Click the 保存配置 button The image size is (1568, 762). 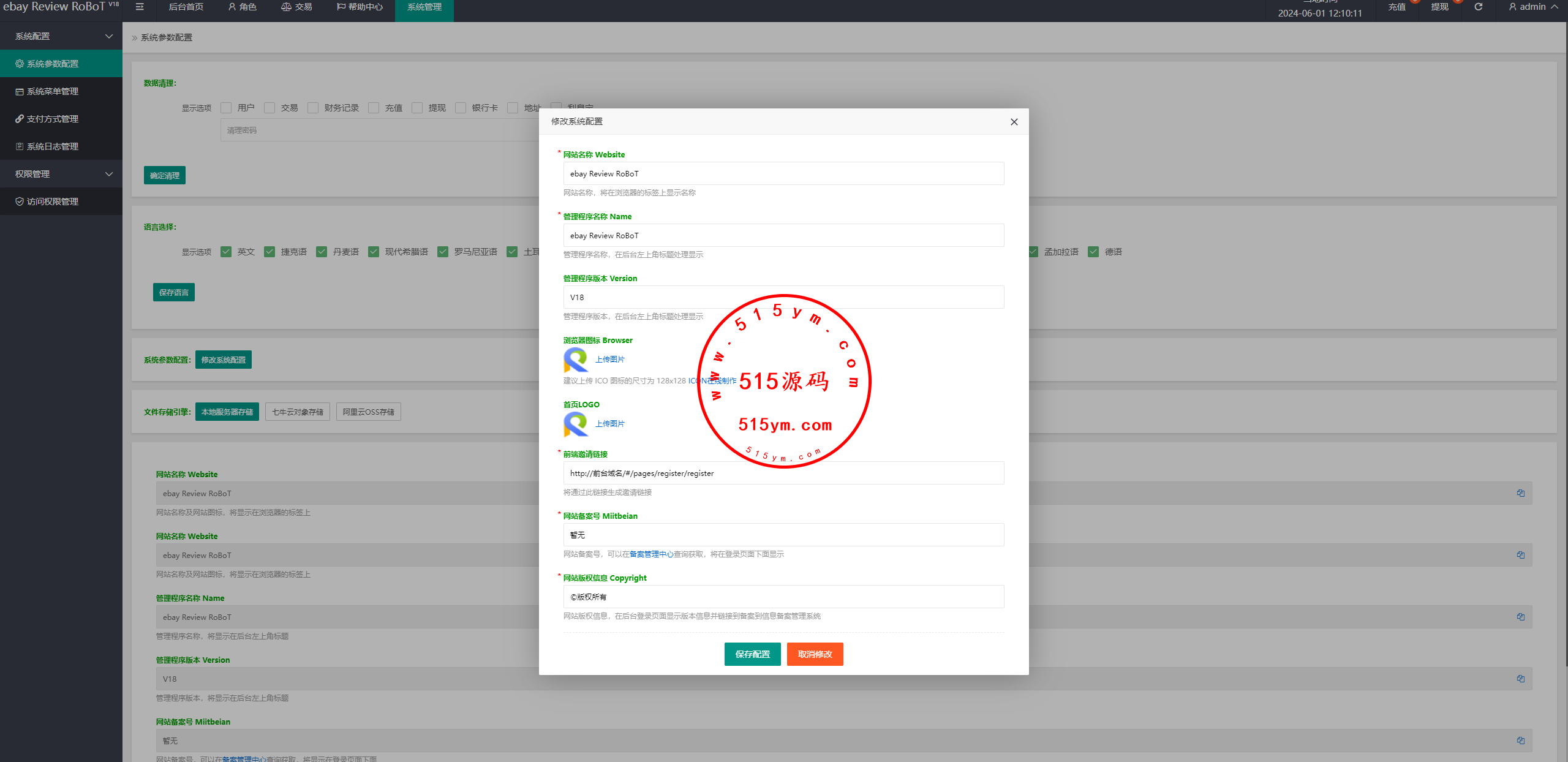[752, 654]
